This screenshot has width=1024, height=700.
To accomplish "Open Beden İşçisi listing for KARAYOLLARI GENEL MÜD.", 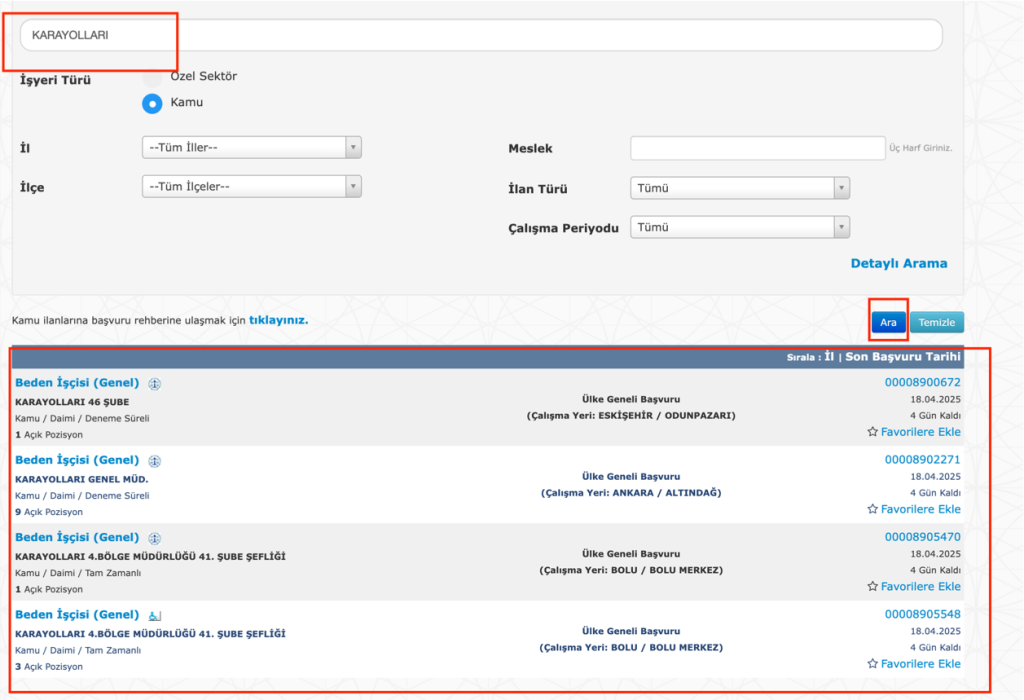I will (x=77, y=460).
